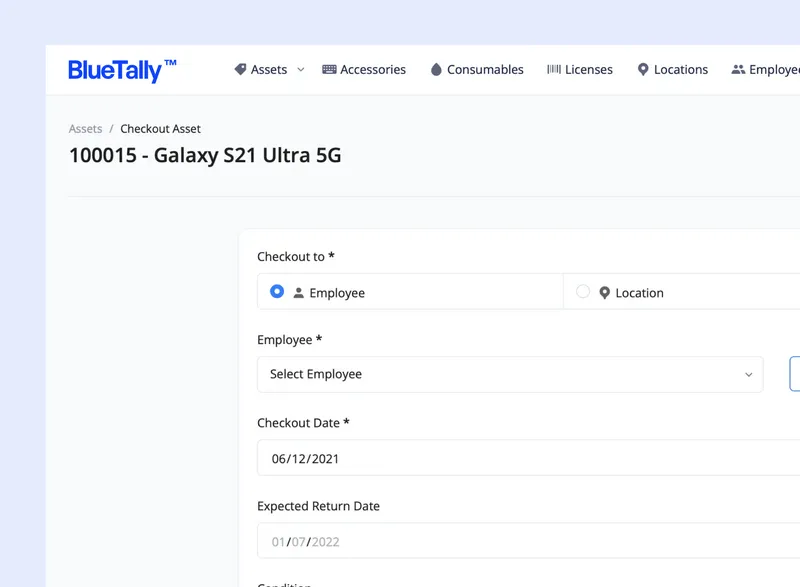Click the person icon beside Employee option

click(x=298, y=293)
